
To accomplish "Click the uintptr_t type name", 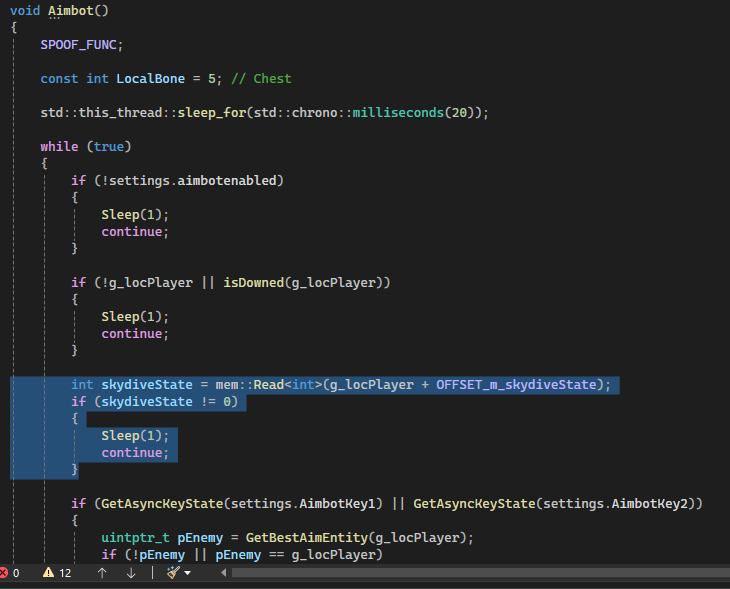I will coord(135,538).
